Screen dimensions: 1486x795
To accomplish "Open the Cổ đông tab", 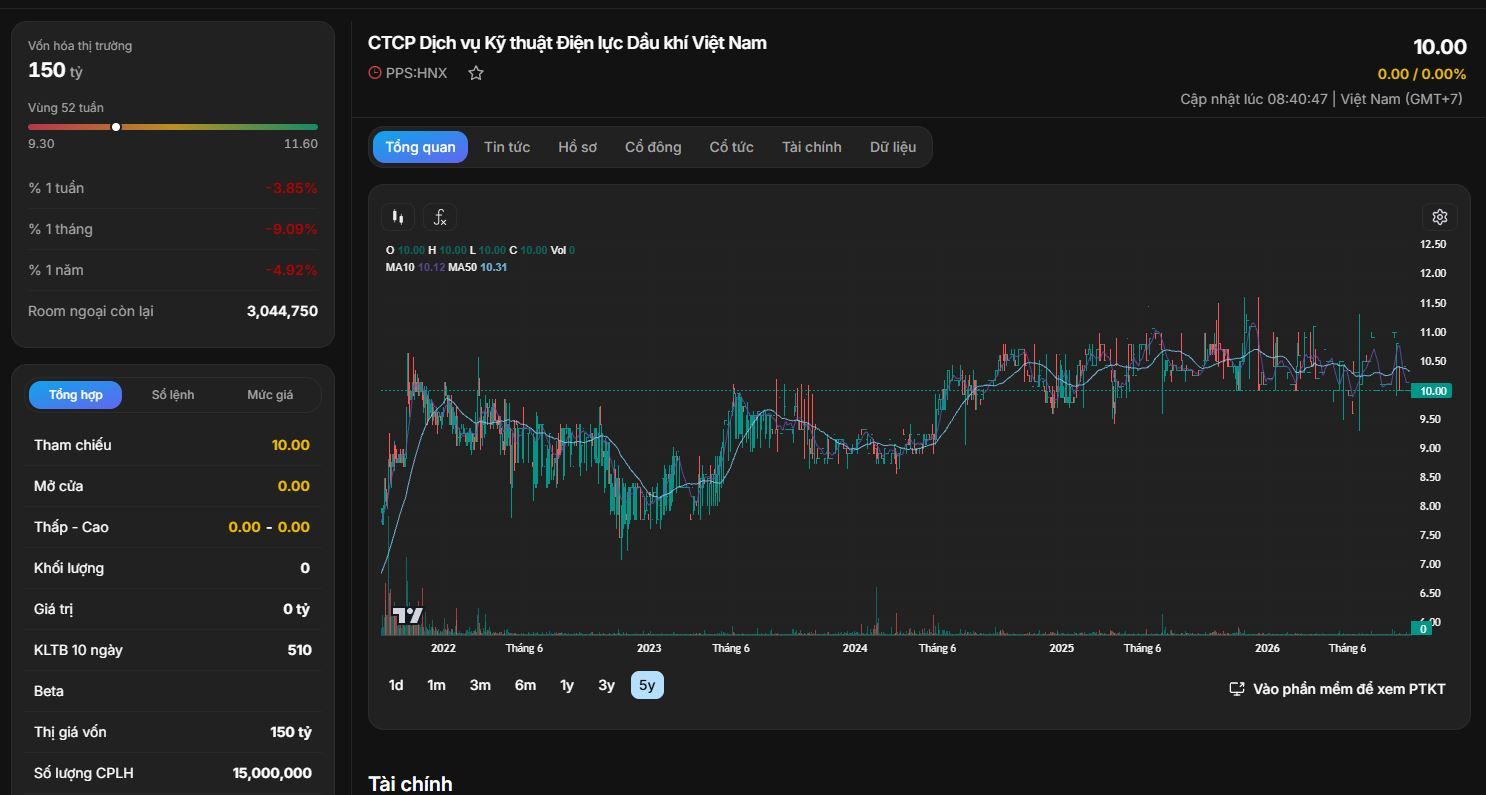I will [653, 147].
